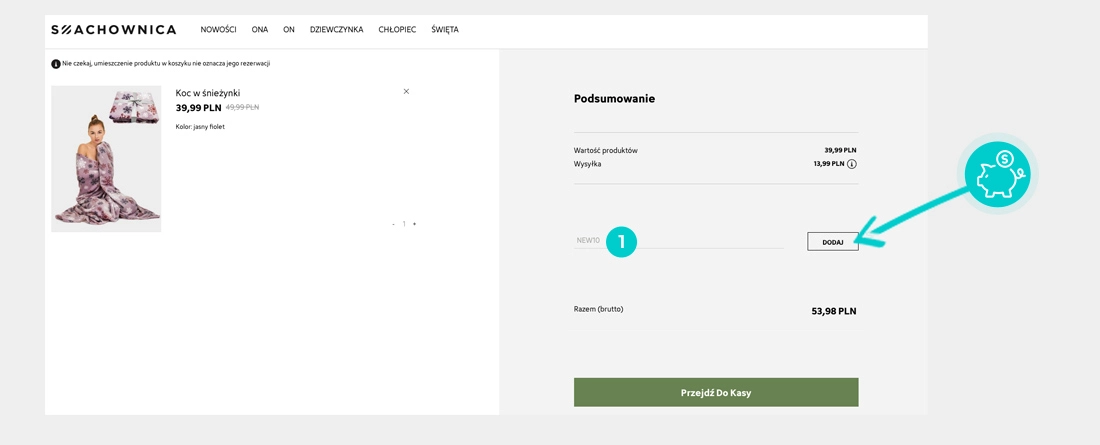Open the Nowości menu

[x=218, y=30]
